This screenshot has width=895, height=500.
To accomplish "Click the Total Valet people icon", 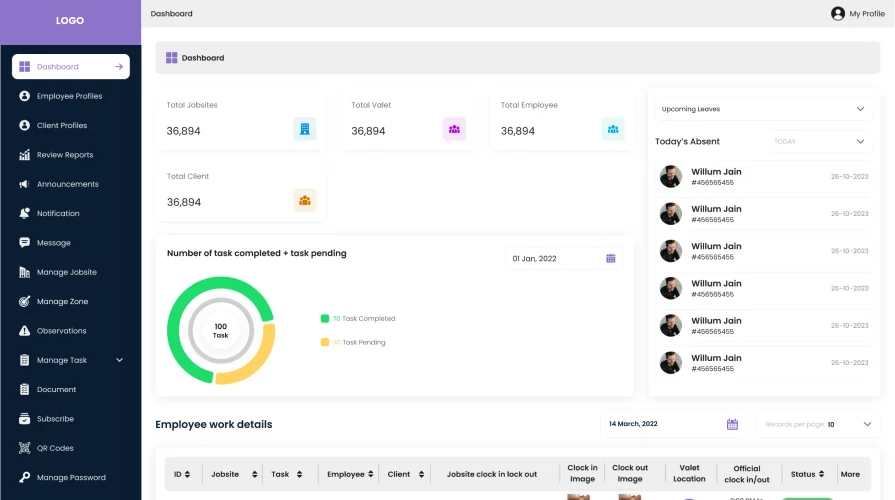I will [454, 129].
